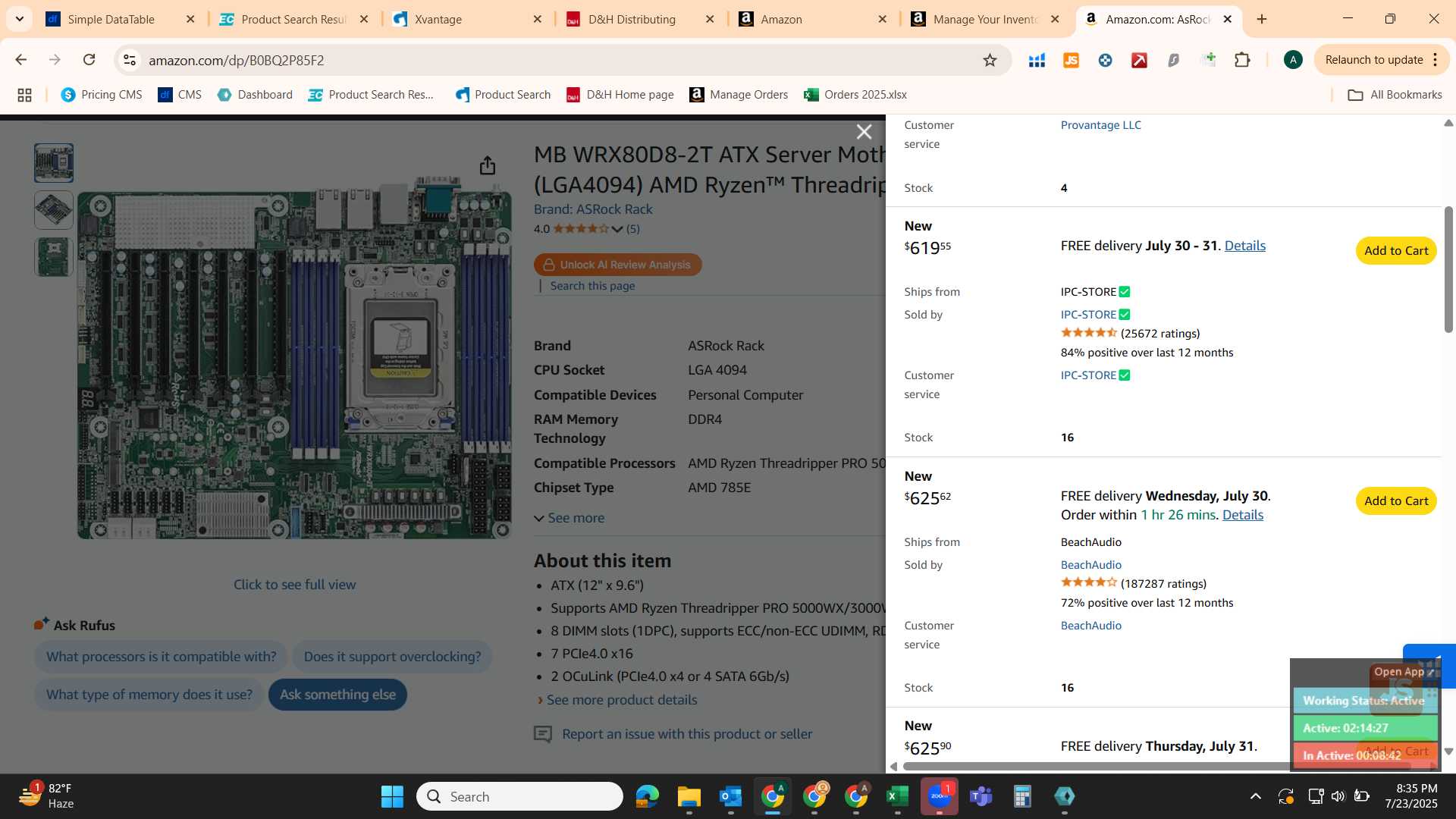
Task: Open File Explorer from taskbar
Action: pos(689,796)
